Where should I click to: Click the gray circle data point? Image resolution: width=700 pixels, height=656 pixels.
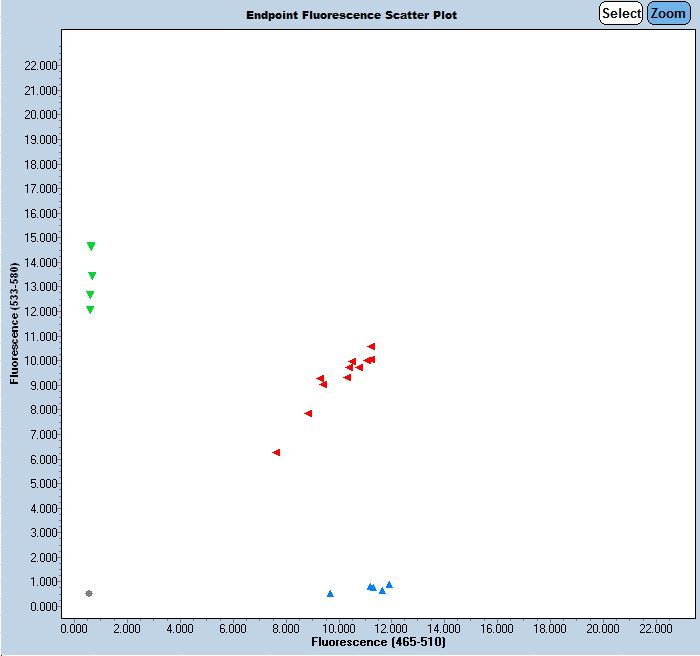pos(89,593)
